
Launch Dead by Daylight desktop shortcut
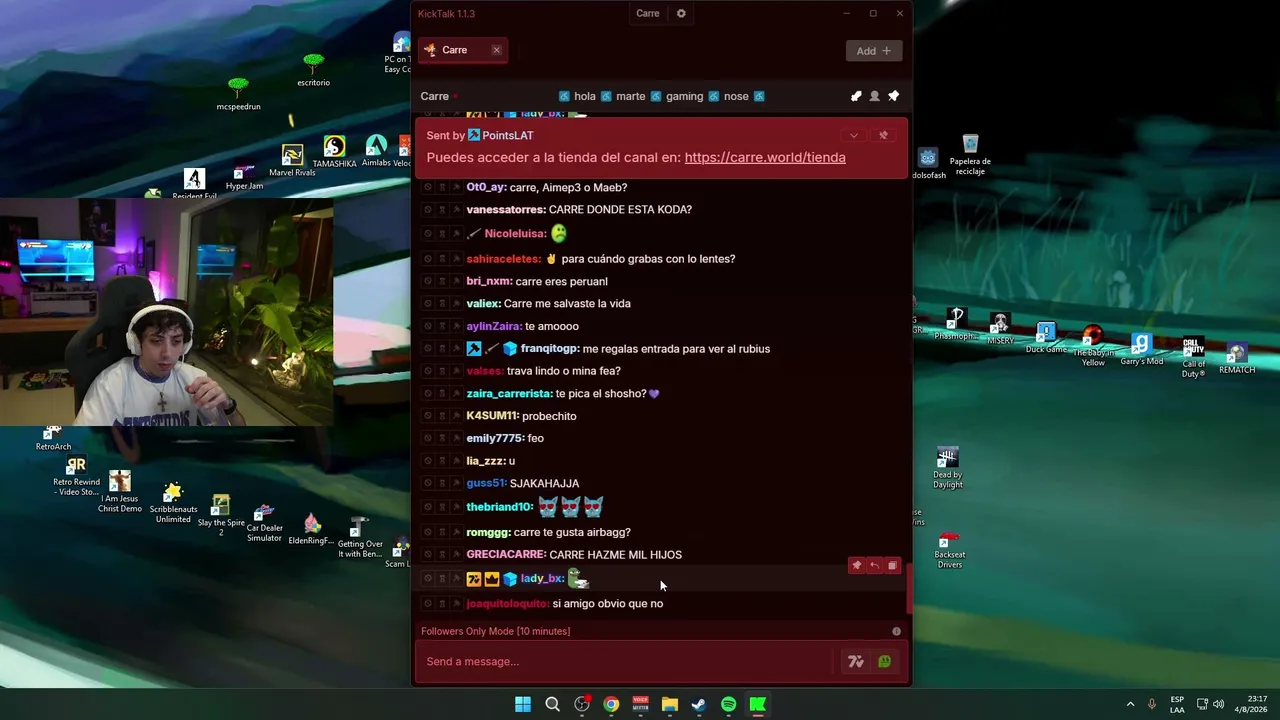pos(948,468)
